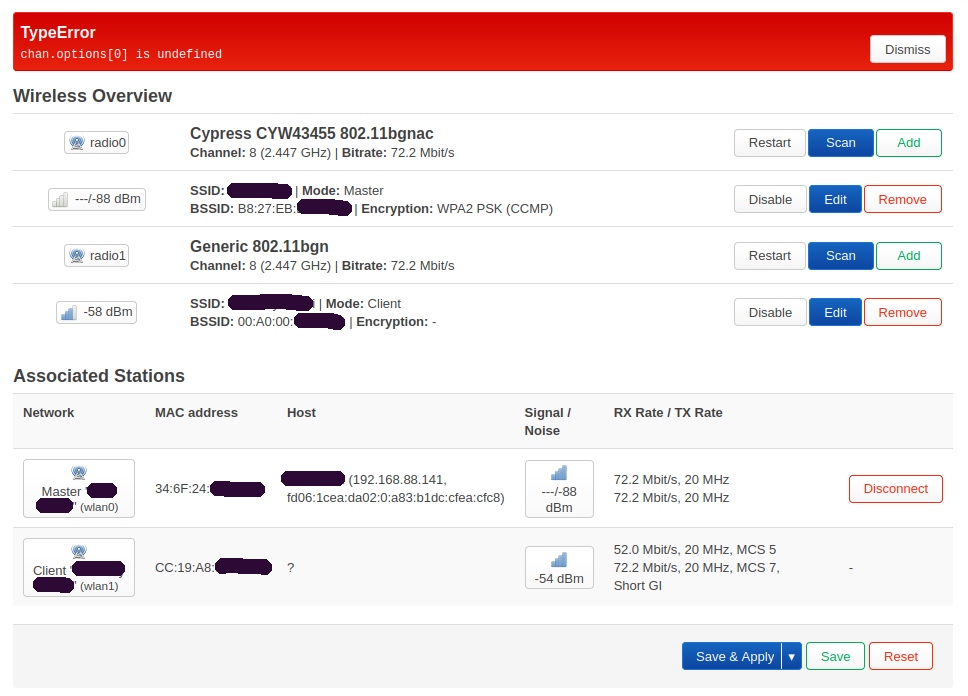Image resolution: width=968 pixels, height=696 pixels.
Task: Click the radio1 wireless device icon
Action: point(77,256)
